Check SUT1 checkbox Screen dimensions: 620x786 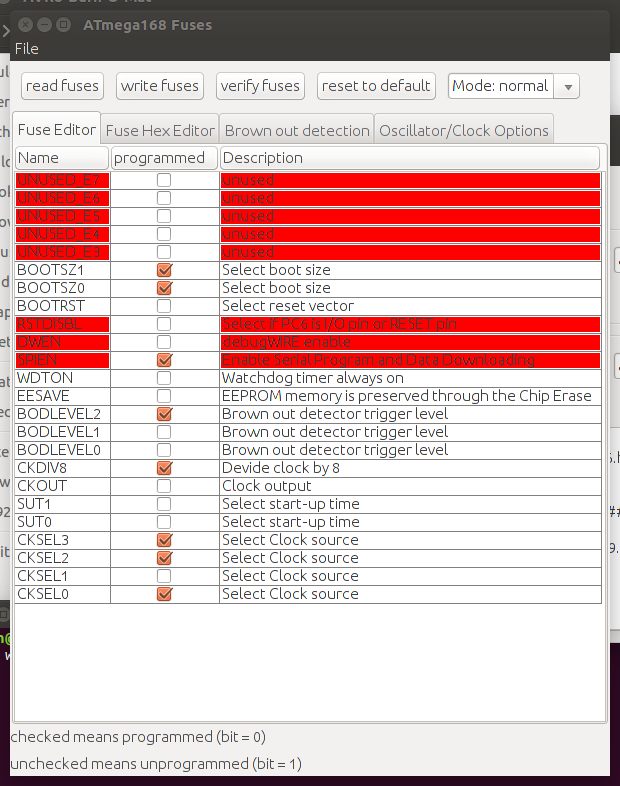pyautogui.click(x=164, y=504)
